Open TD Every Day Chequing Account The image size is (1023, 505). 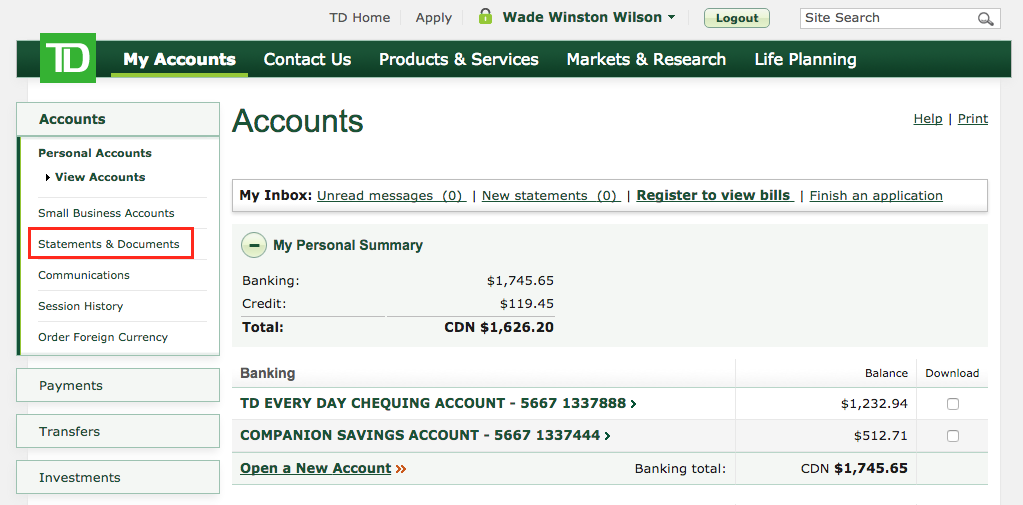pos(438,404)
